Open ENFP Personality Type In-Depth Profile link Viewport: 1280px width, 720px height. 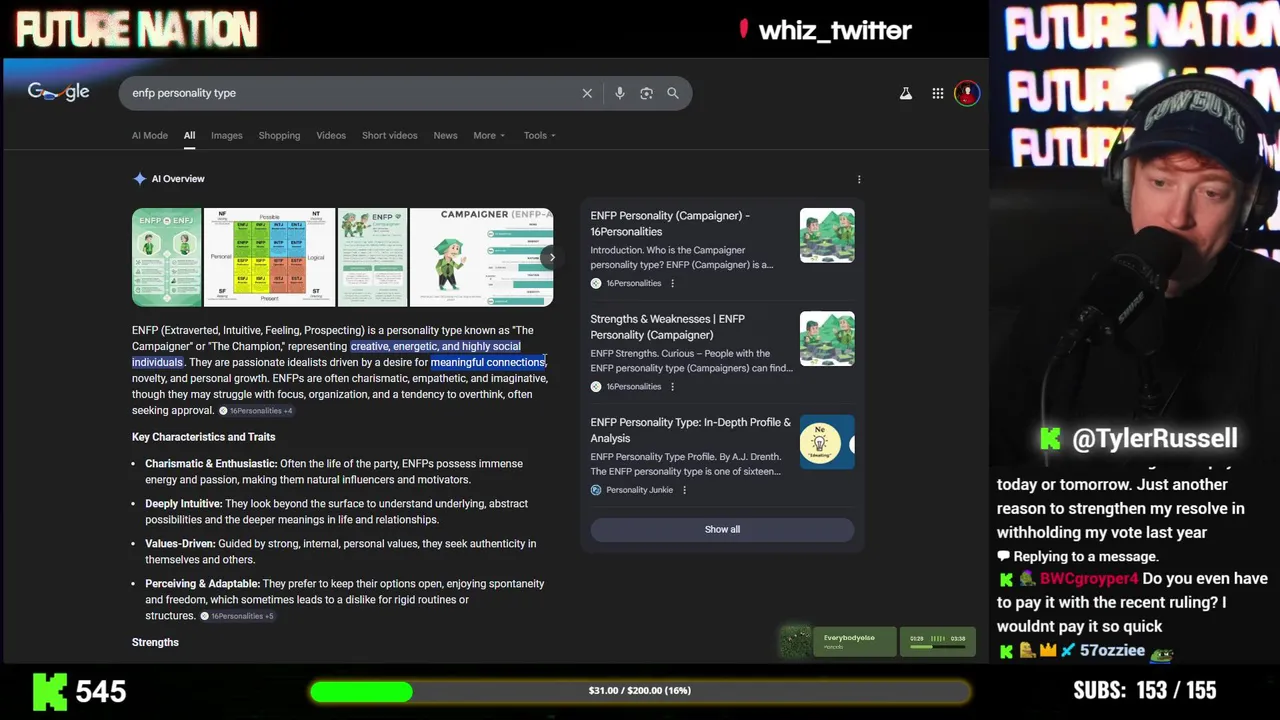click(x=690, y=430)
